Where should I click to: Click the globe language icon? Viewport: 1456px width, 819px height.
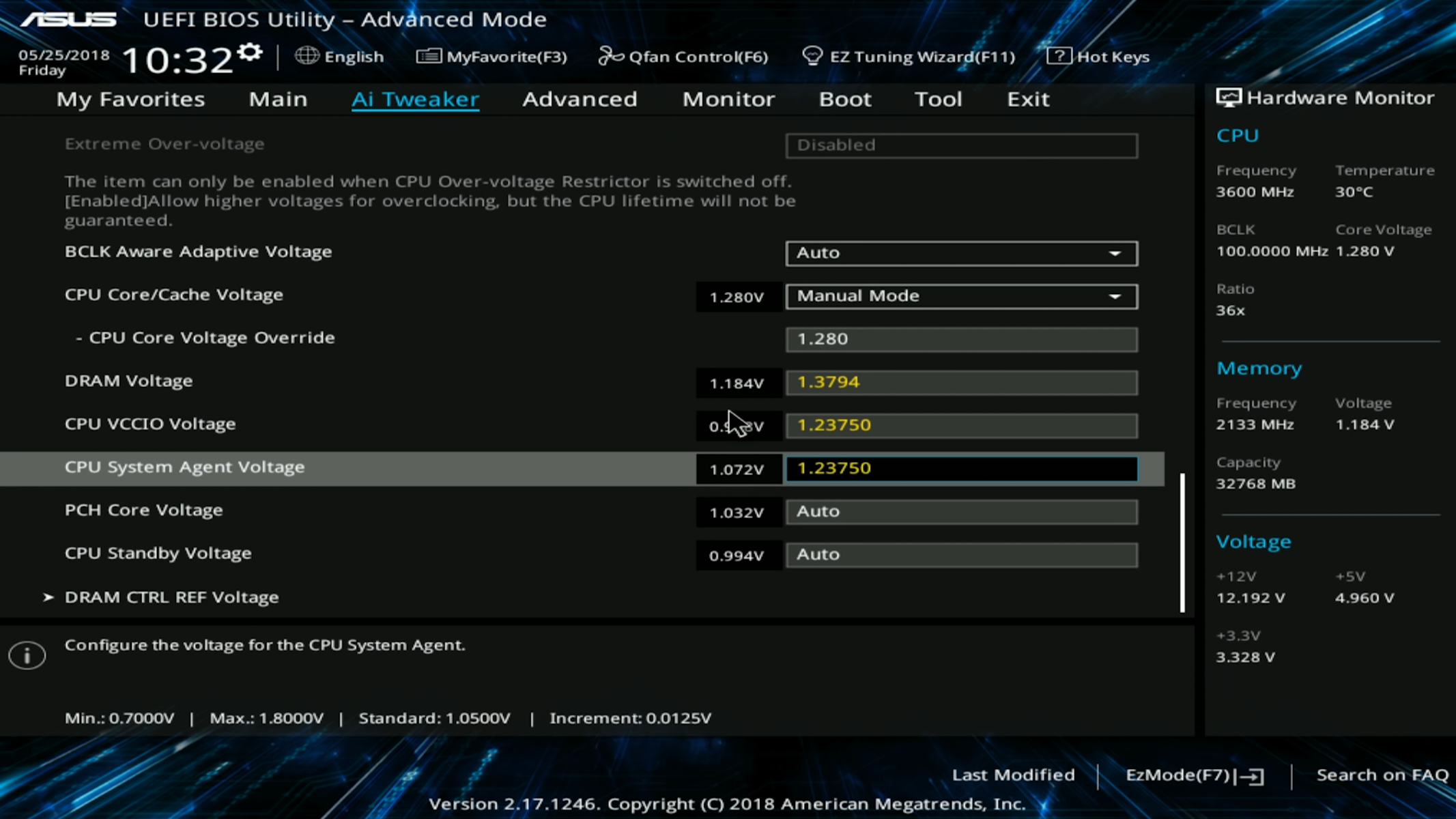(x=306, y=56)
